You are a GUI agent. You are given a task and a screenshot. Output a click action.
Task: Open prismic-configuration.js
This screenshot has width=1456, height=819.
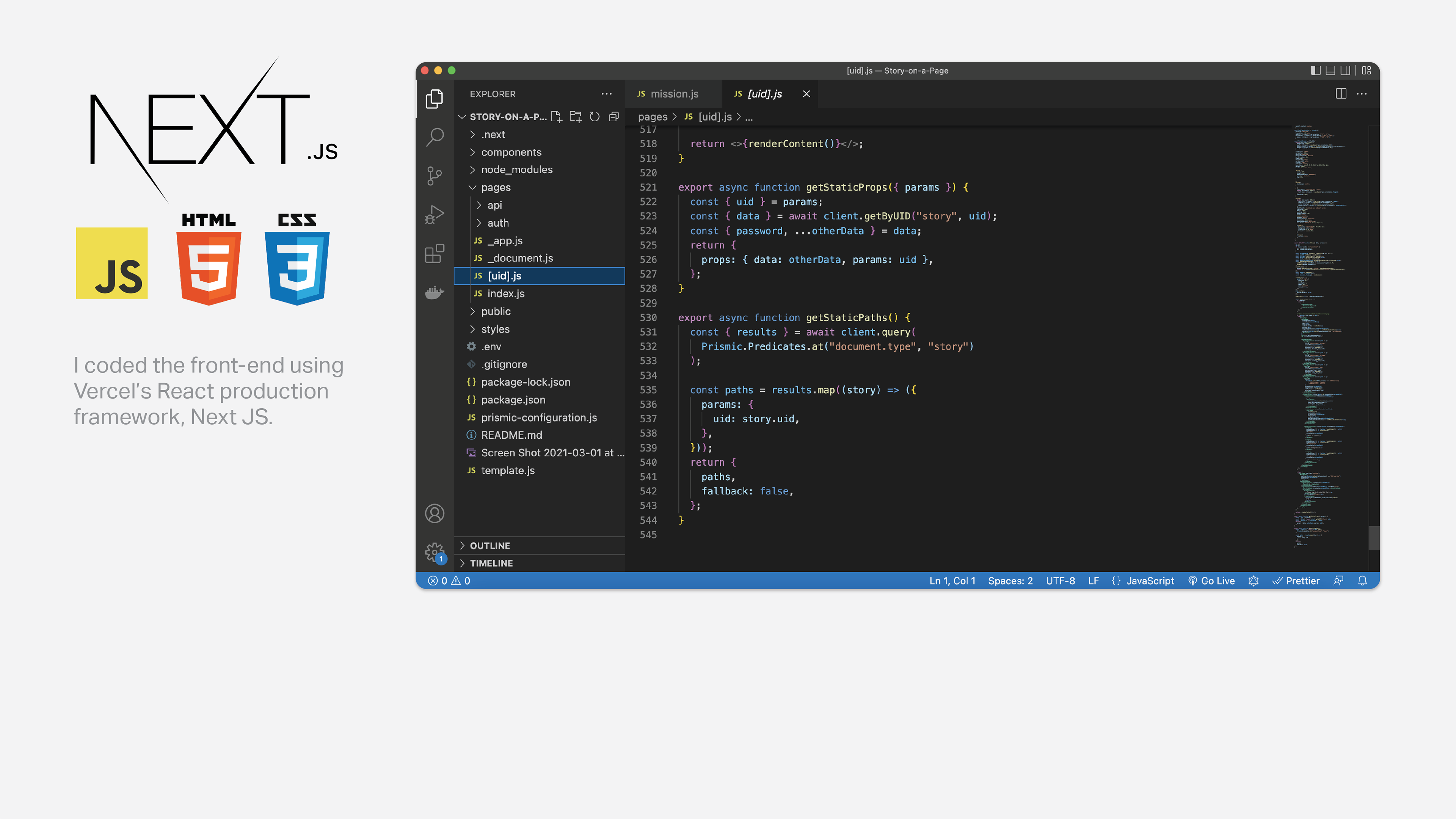[x=540, y=418]
